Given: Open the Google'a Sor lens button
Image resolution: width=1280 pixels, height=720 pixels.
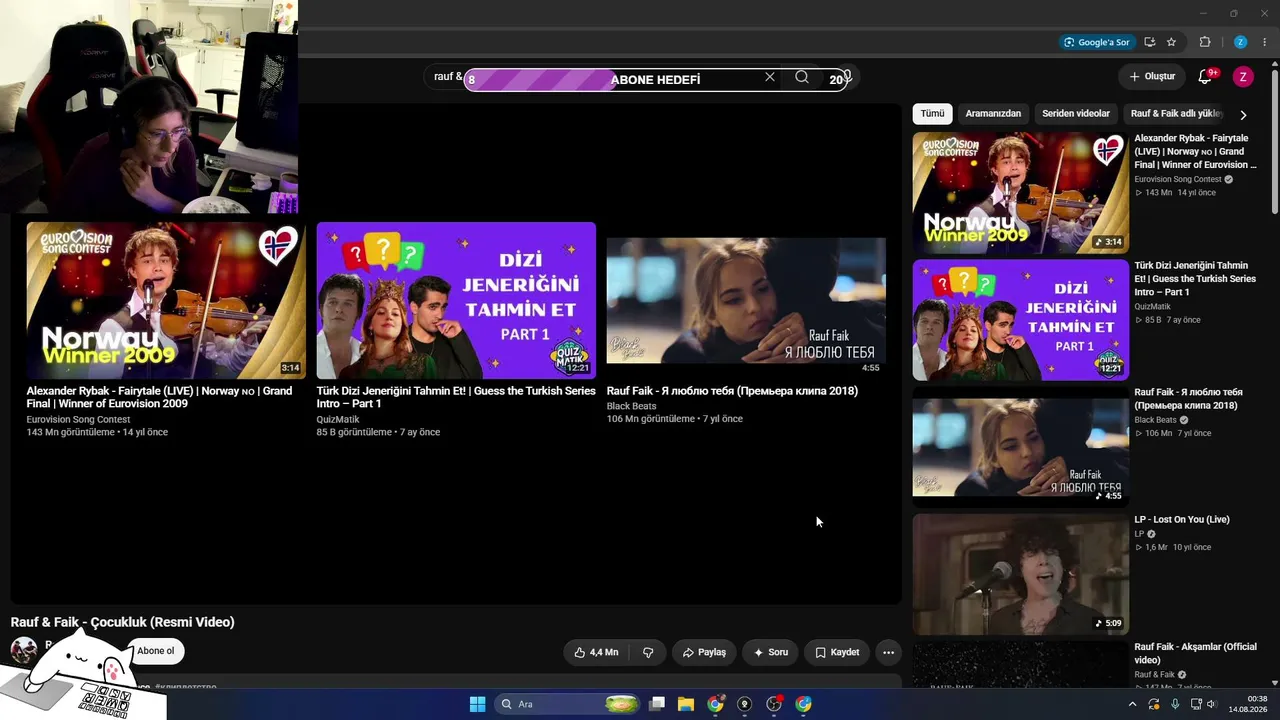Looking at the screenshot, I should click(1097, 42).
